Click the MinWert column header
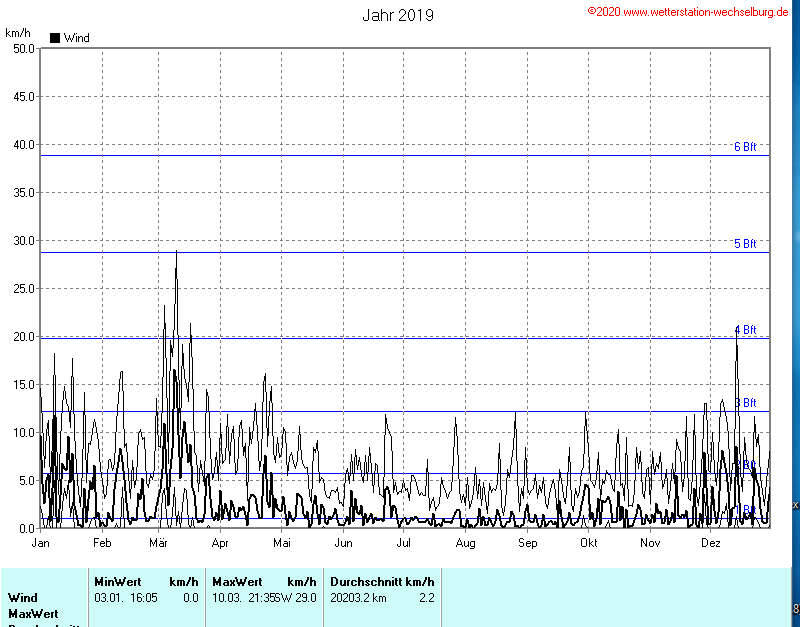Viewport: 800px width, 627px height. point(118,582)
